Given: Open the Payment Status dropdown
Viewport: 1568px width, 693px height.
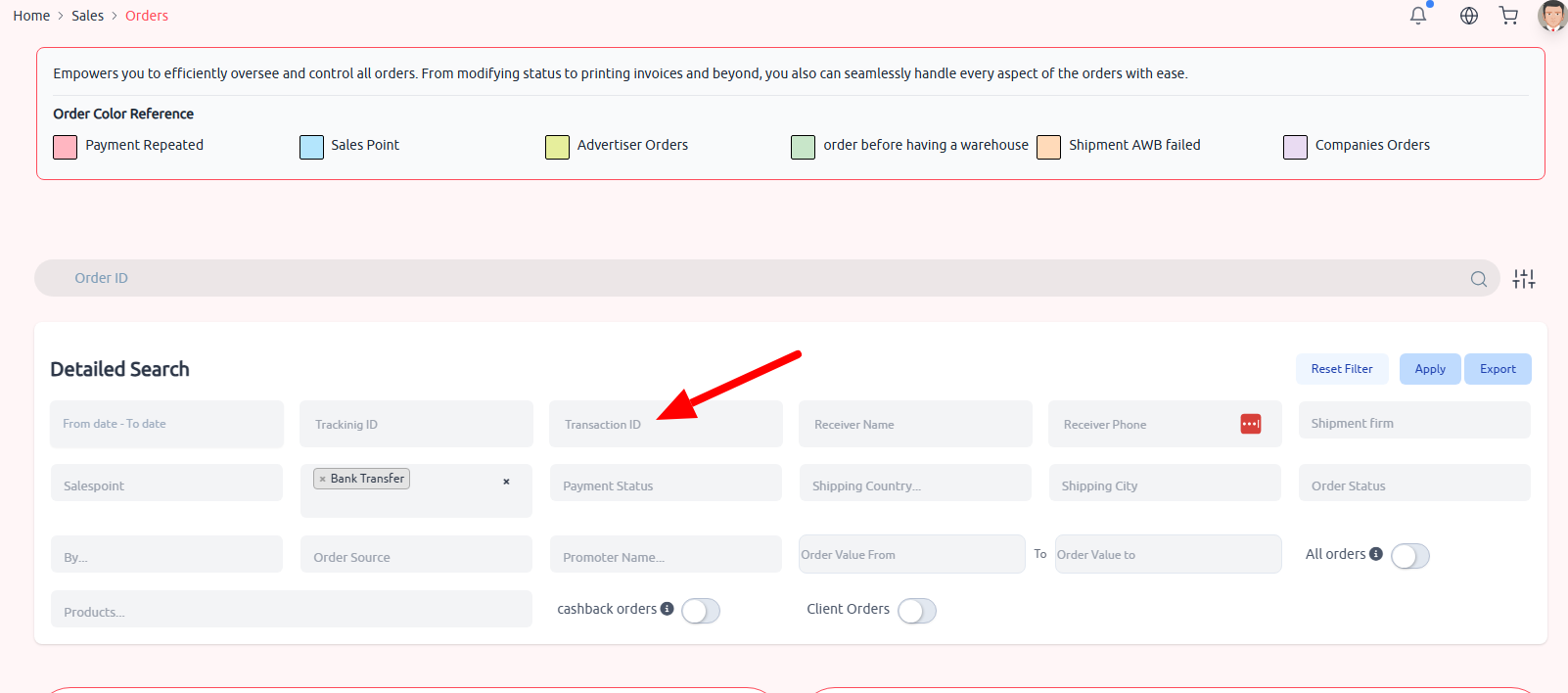Looking at the screenshot, I should [x=666, y=483].
